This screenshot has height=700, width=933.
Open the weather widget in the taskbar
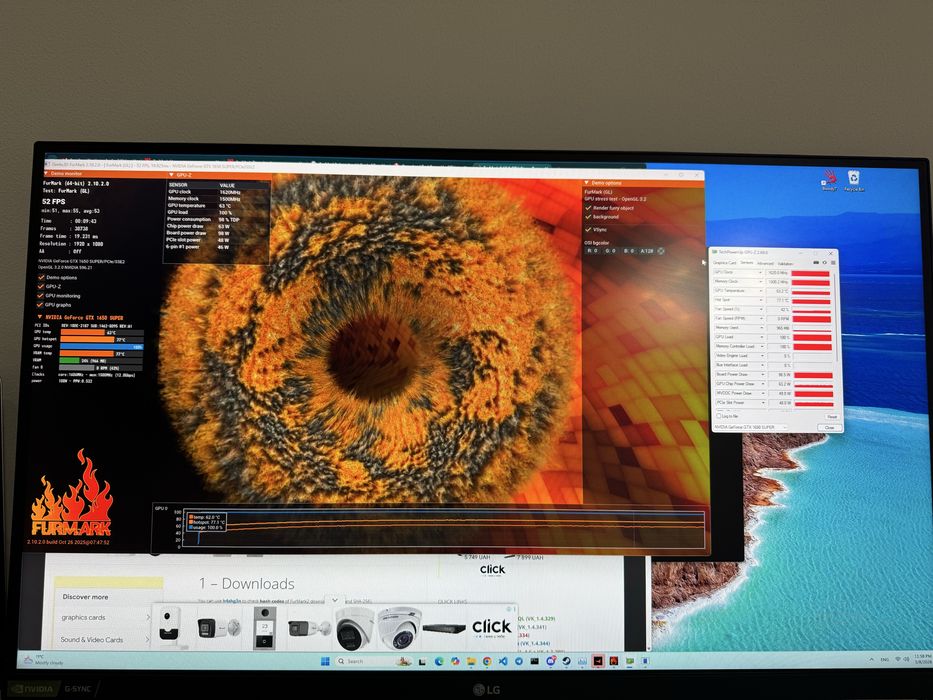[45, 660]
